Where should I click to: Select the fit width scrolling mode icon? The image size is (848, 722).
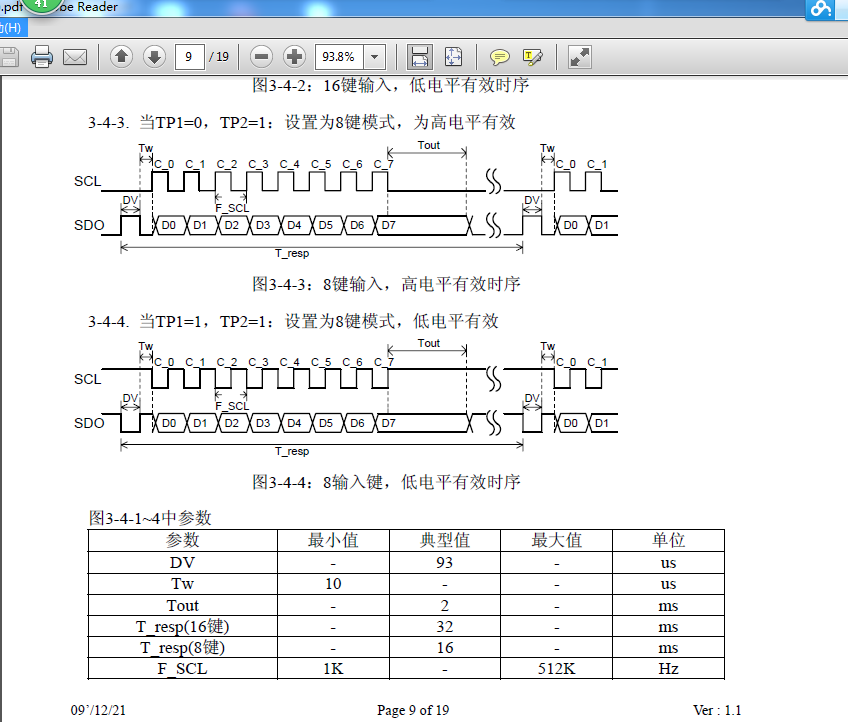420,57
